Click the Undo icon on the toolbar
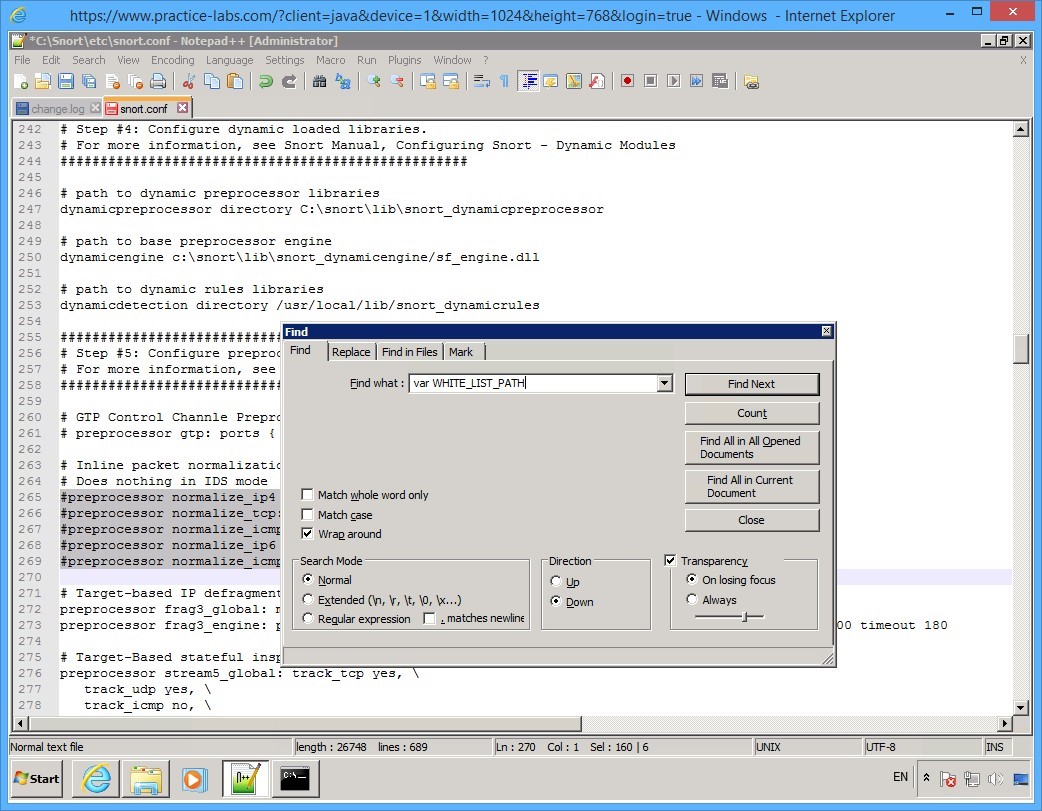 [266, 81]
